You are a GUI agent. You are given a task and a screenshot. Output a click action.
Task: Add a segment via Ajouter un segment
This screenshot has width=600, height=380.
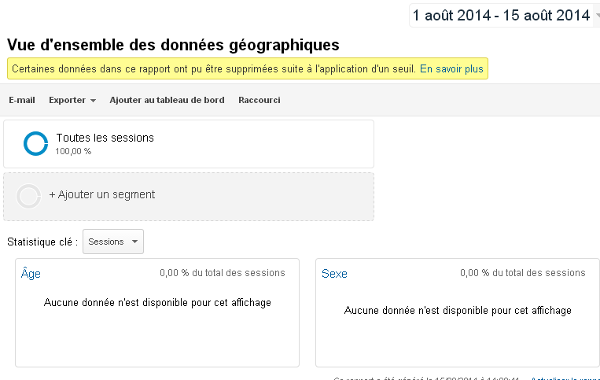click(x=102, y=194)
